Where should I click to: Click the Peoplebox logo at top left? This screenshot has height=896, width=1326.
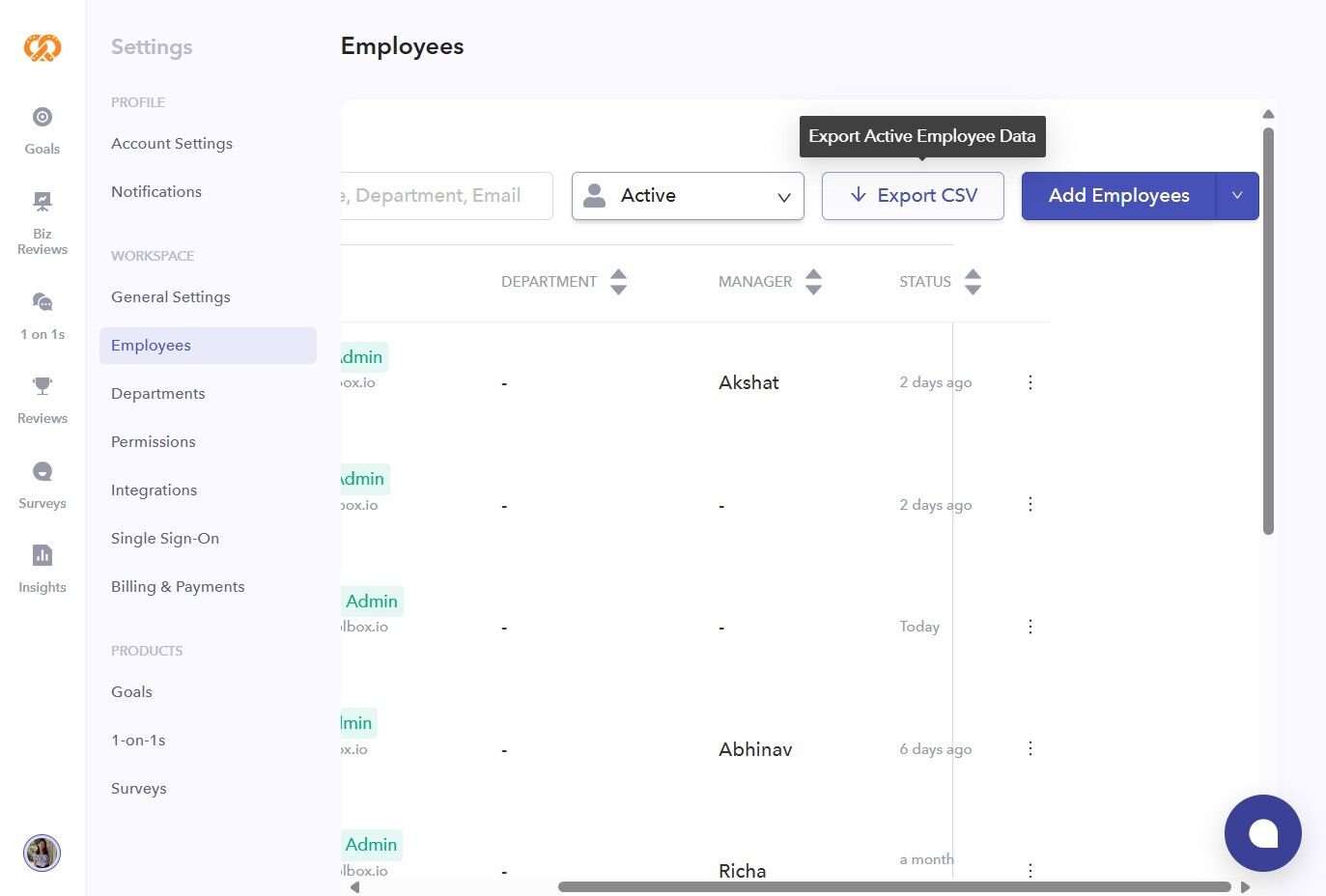(x=42, y=46)
